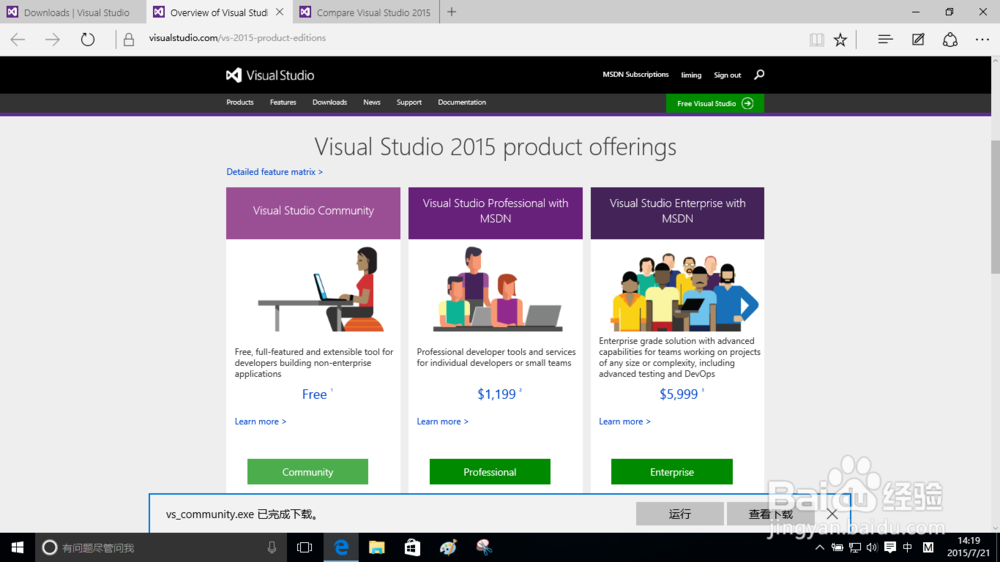This screenshot has height=562, width=1000.
Task: Open the Features menu
Action: (283, 102)
